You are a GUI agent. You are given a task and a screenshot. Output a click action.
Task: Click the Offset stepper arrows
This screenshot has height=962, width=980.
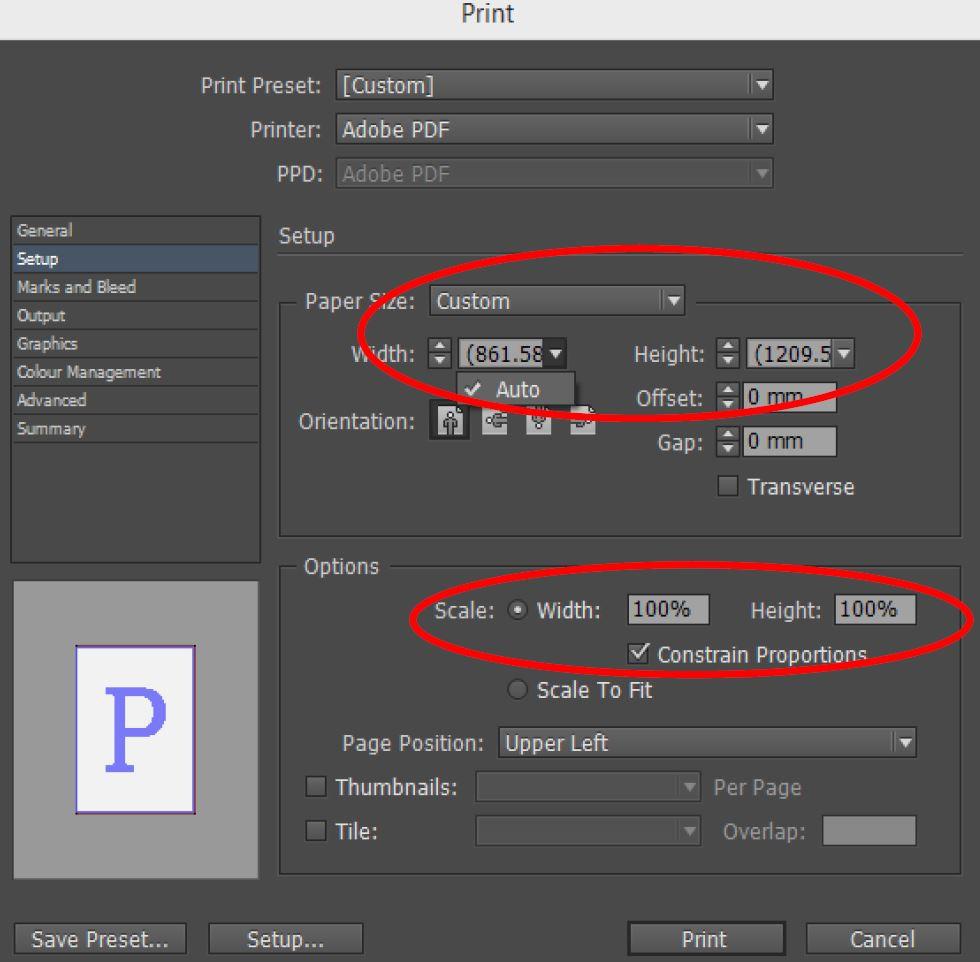click(728, 396)
